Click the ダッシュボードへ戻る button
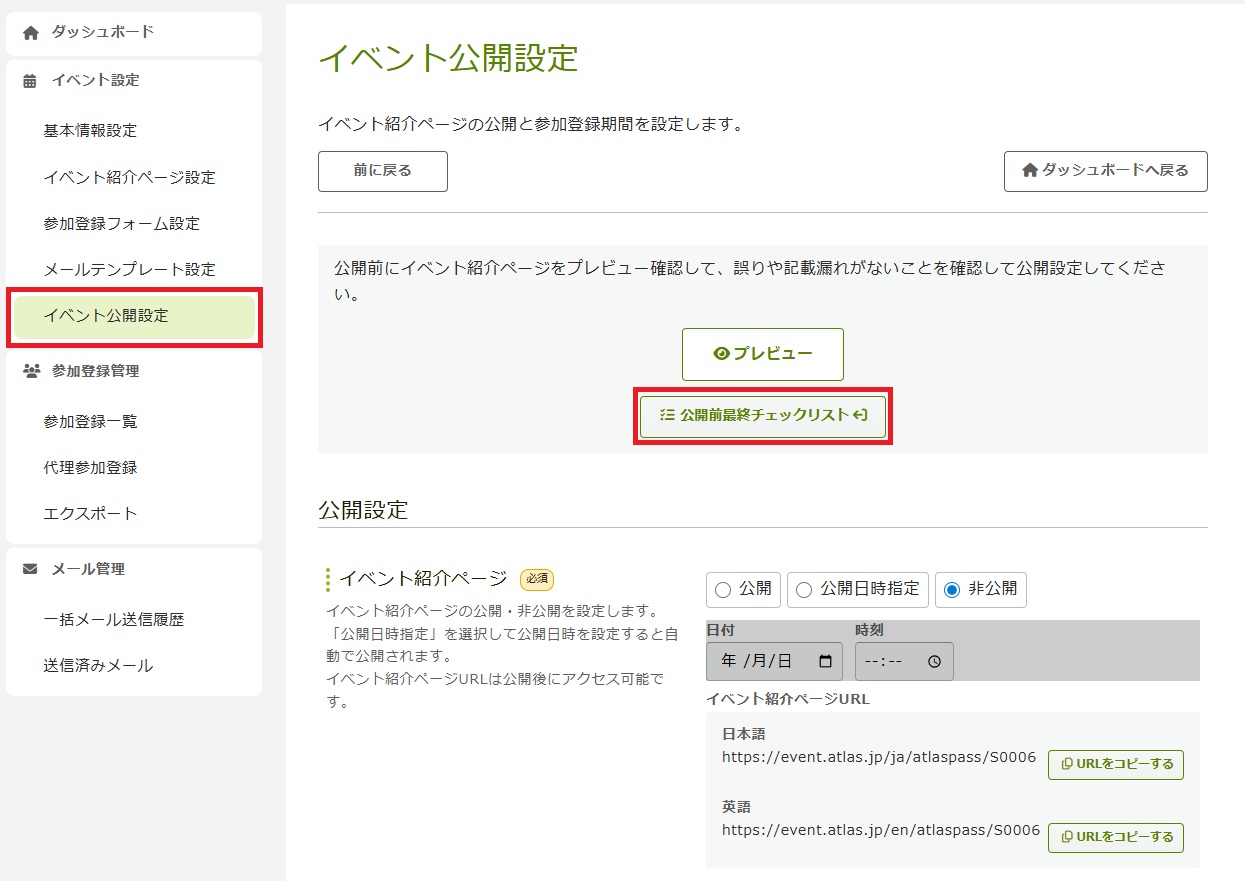1245x881 pixels. click(x=1105, y=171)
